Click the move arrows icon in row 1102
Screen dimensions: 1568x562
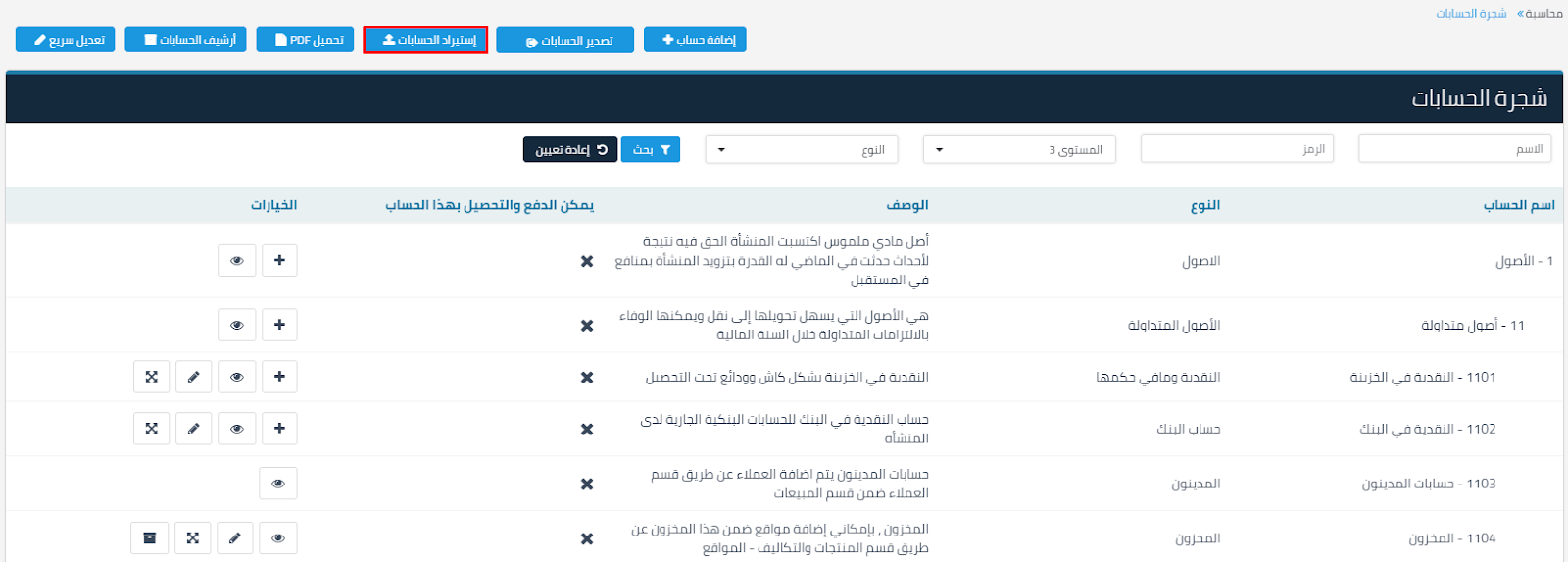point(151,429)
